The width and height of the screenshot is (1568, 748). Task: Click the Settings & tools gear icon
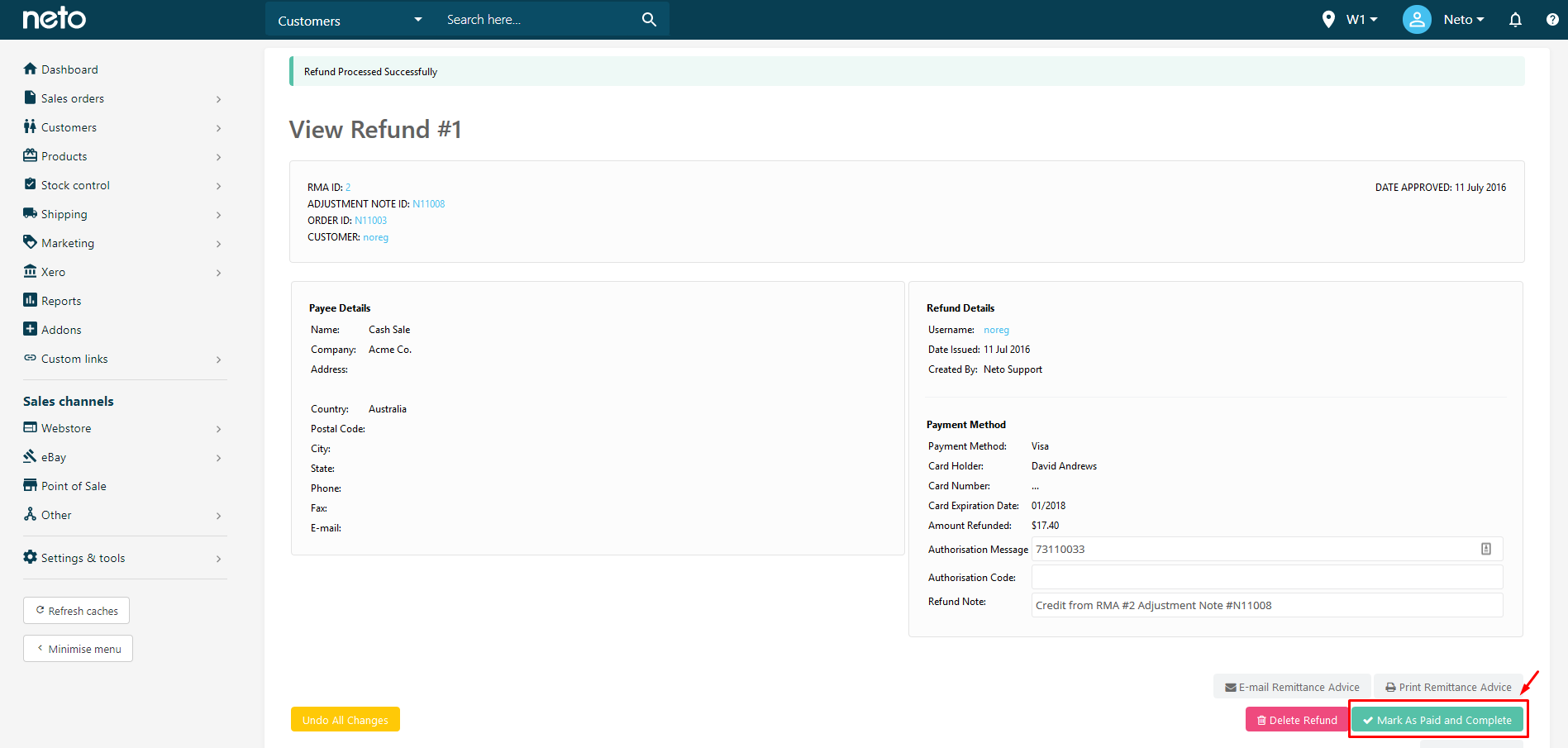pos(31,557)
